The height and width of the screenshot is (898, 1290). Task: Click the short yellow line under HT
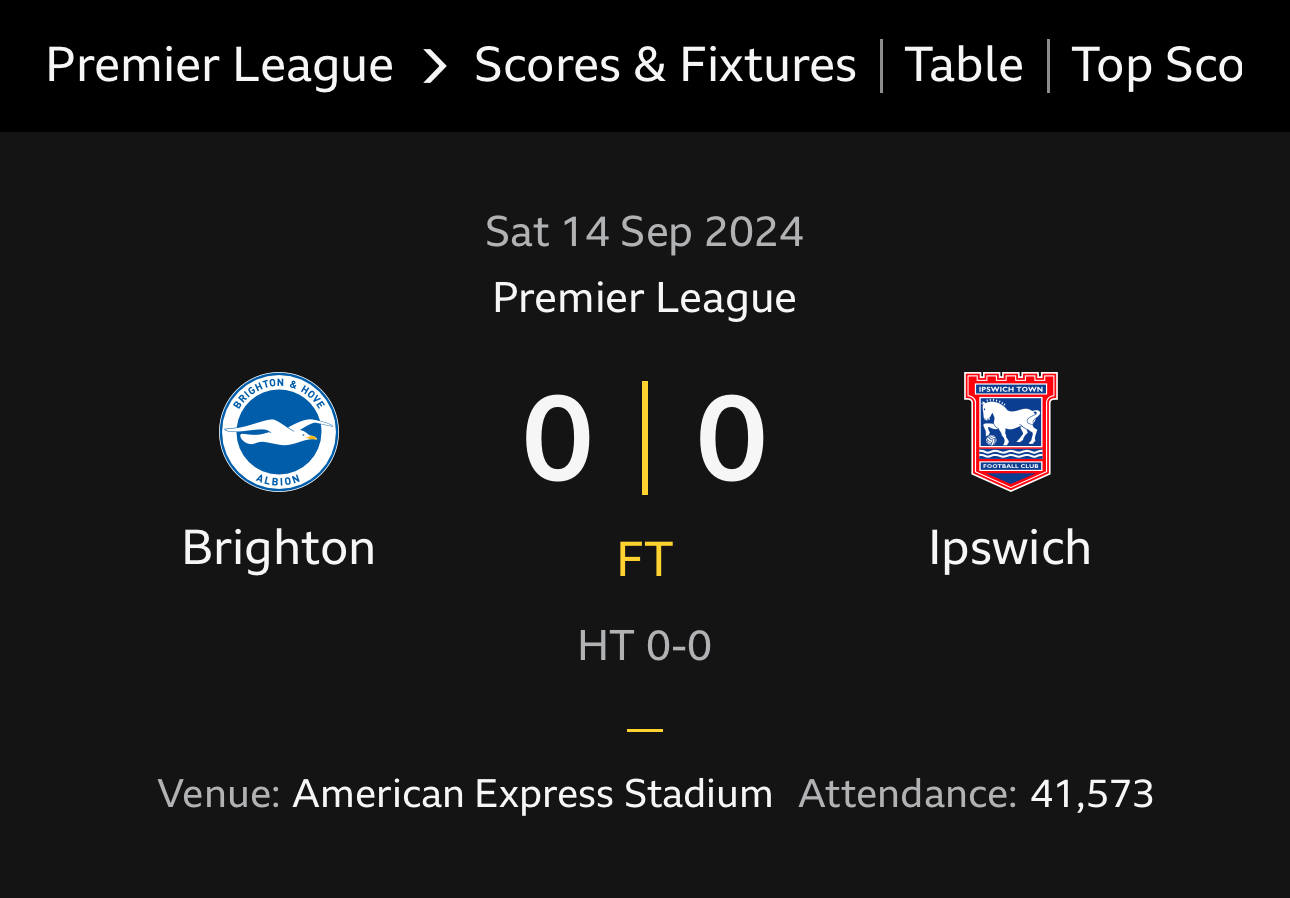[x=645, y=730]
